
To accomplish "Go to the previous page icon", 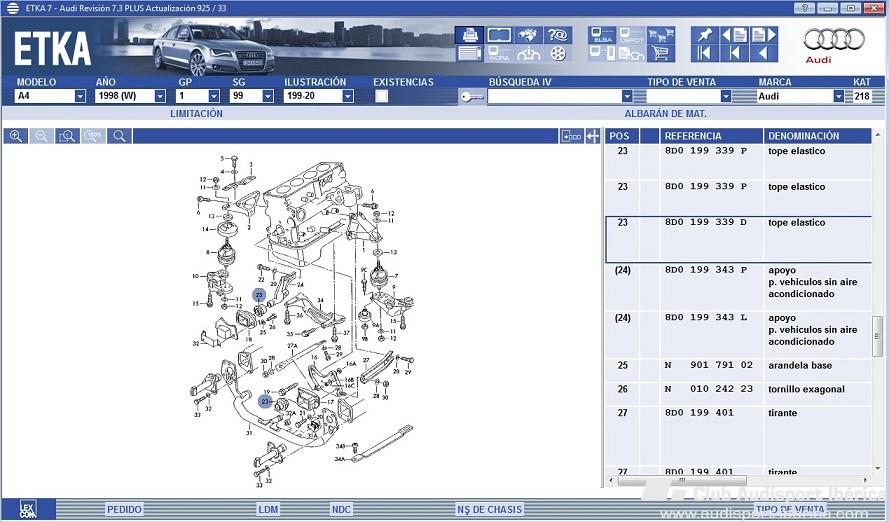I will point(734,35).
